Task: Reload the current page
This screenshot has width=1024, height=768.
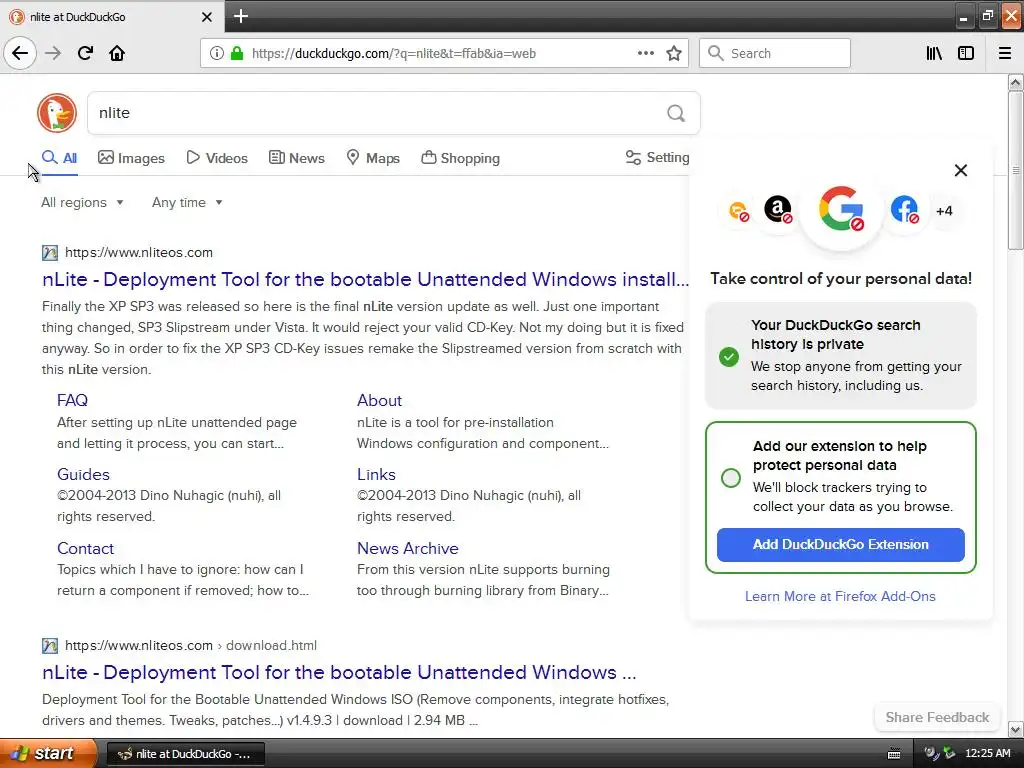Action: 85,54
